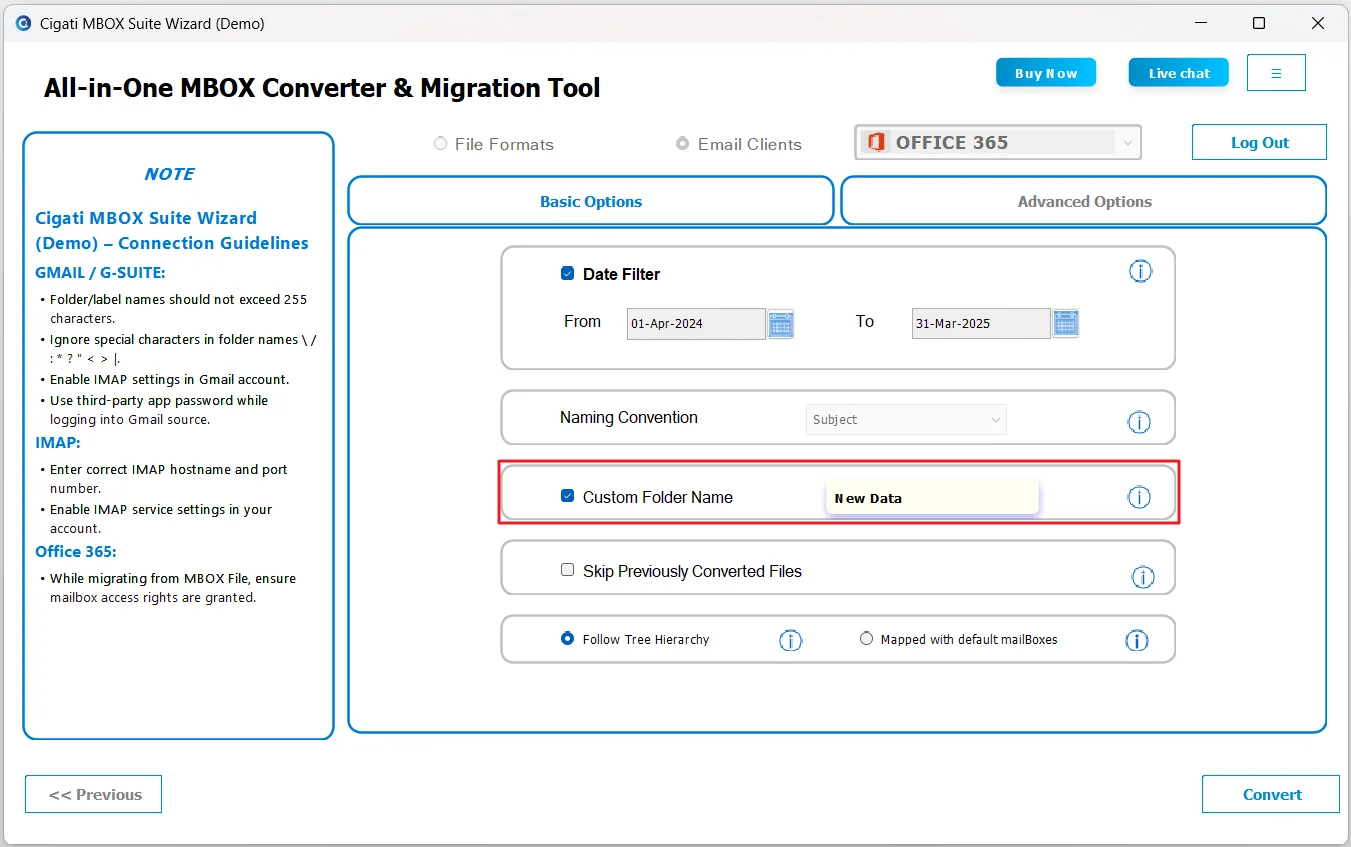Click the Naming Convention label
Image resolution: width=1351 pixels, height=847 pixels.
(x=629, y=418)
